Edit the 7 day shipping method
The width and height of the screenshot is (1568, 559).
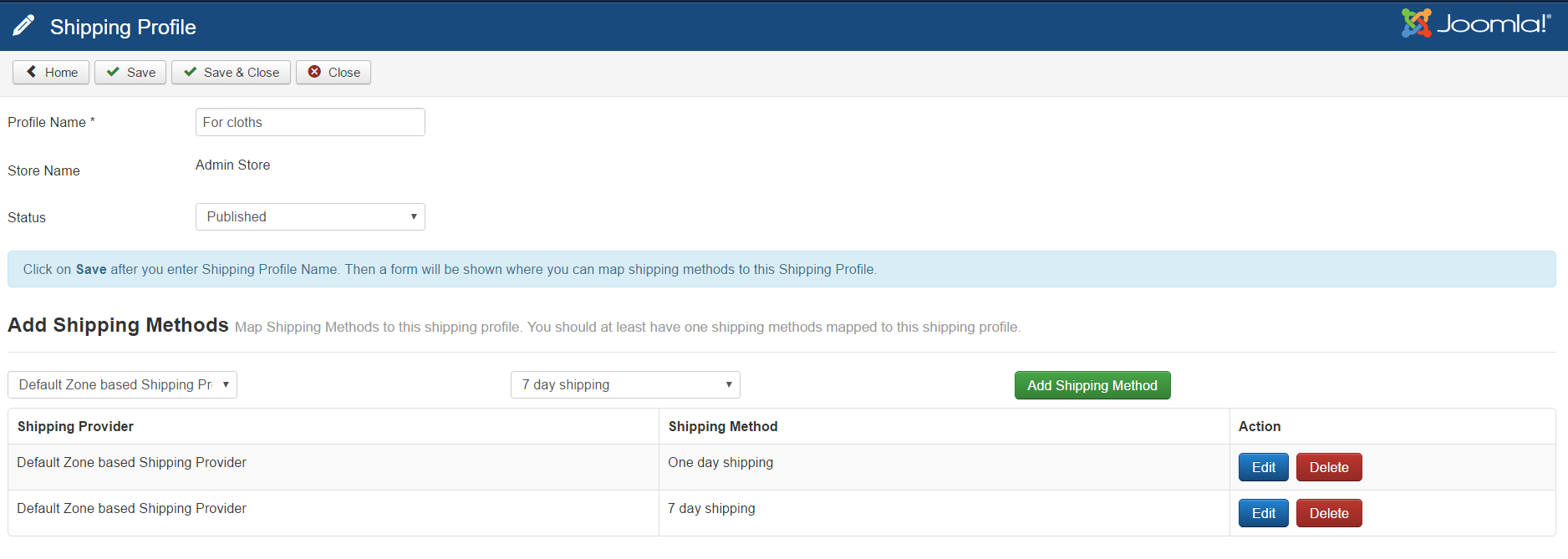click(1263, 513)
